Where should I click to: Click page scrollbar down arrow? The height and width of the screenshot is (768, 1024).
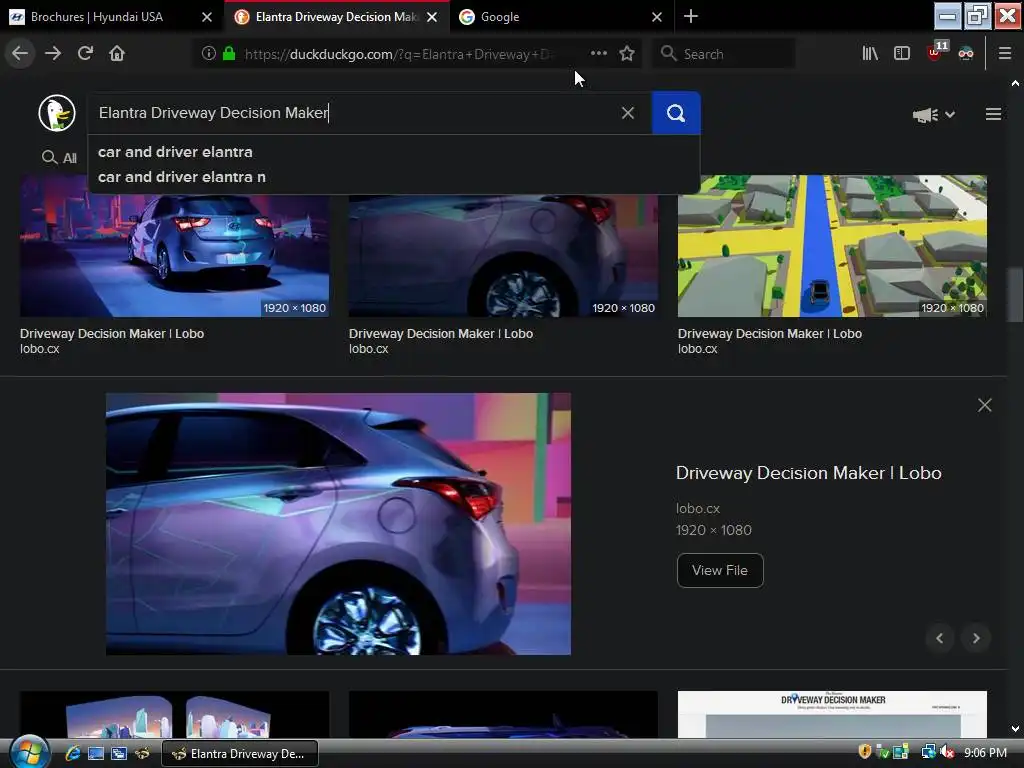click(1015, 729)
